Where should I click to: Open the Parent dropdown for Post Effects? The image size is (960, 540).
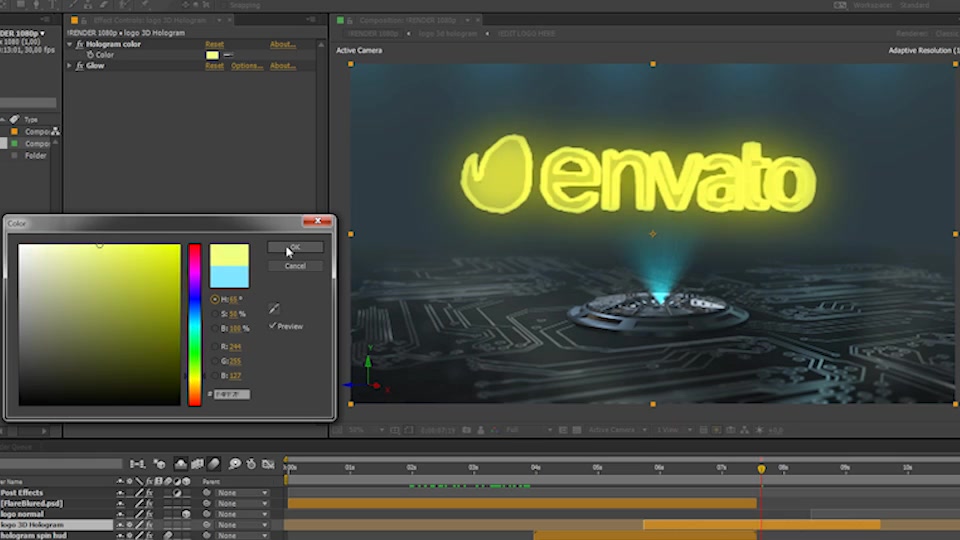(x=242, y=493)
